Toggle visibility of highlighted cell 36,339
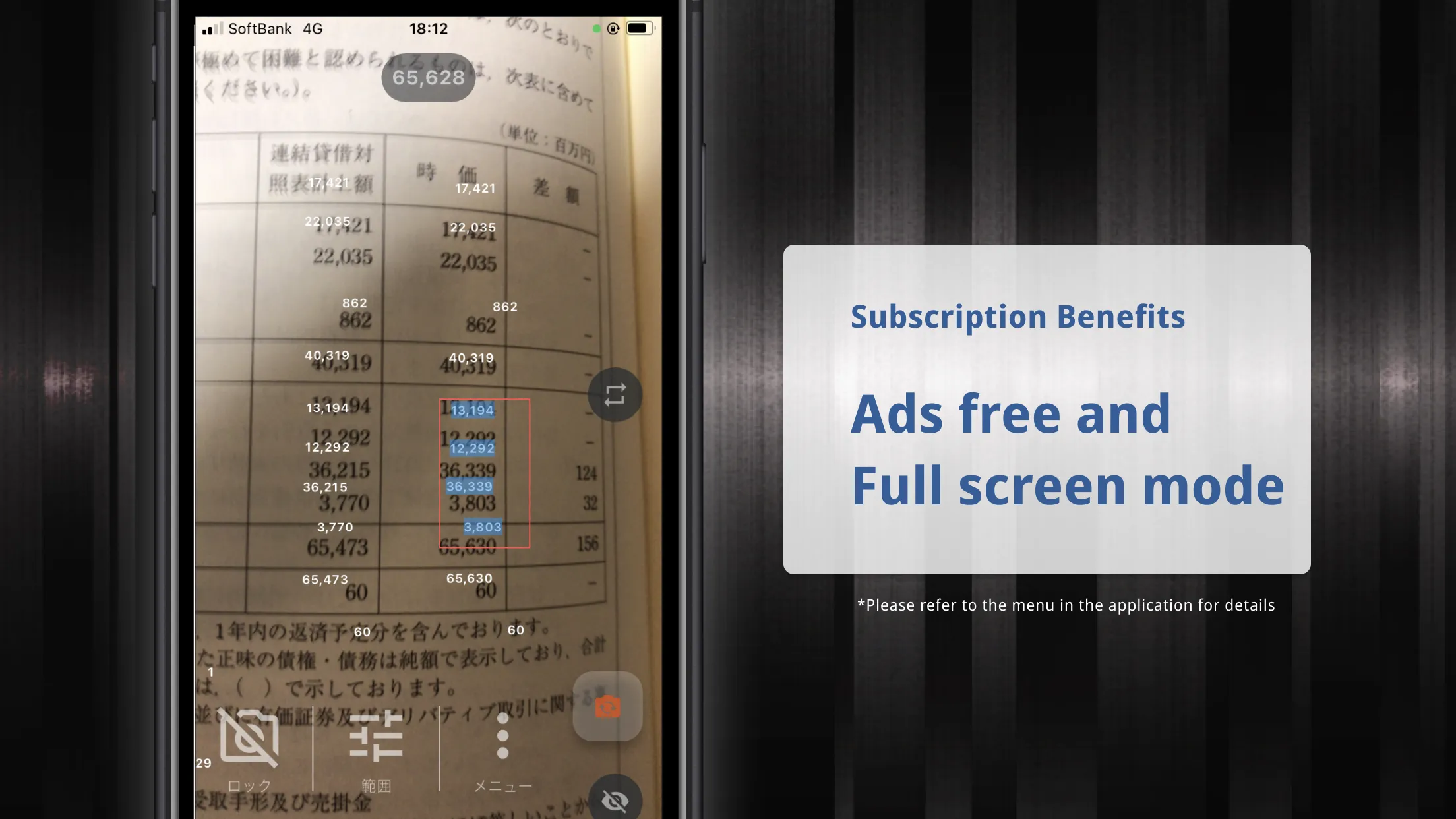1456x819 pixels. 471,486
